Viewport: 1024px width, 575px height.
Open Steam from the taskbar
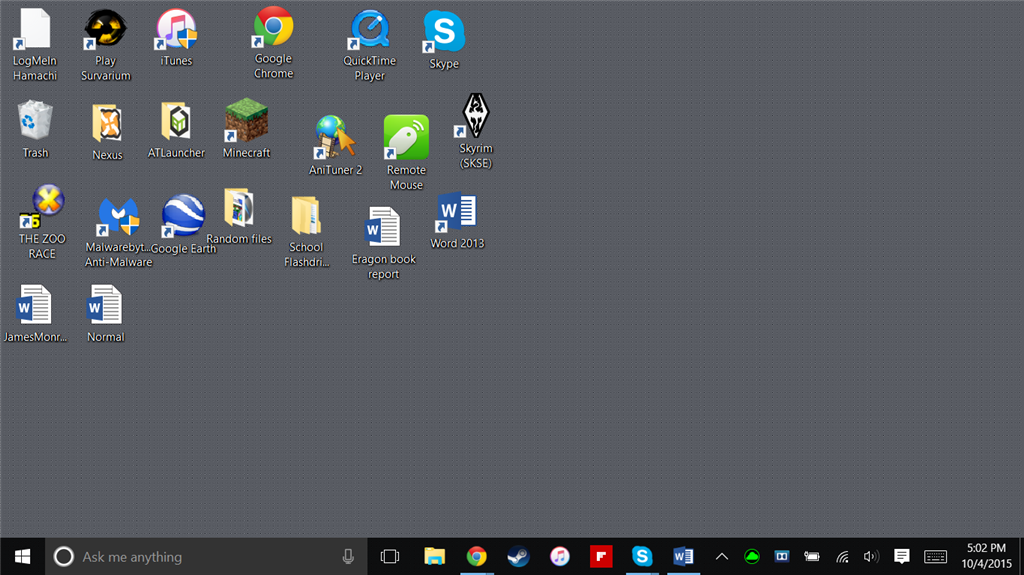point(519,557)
